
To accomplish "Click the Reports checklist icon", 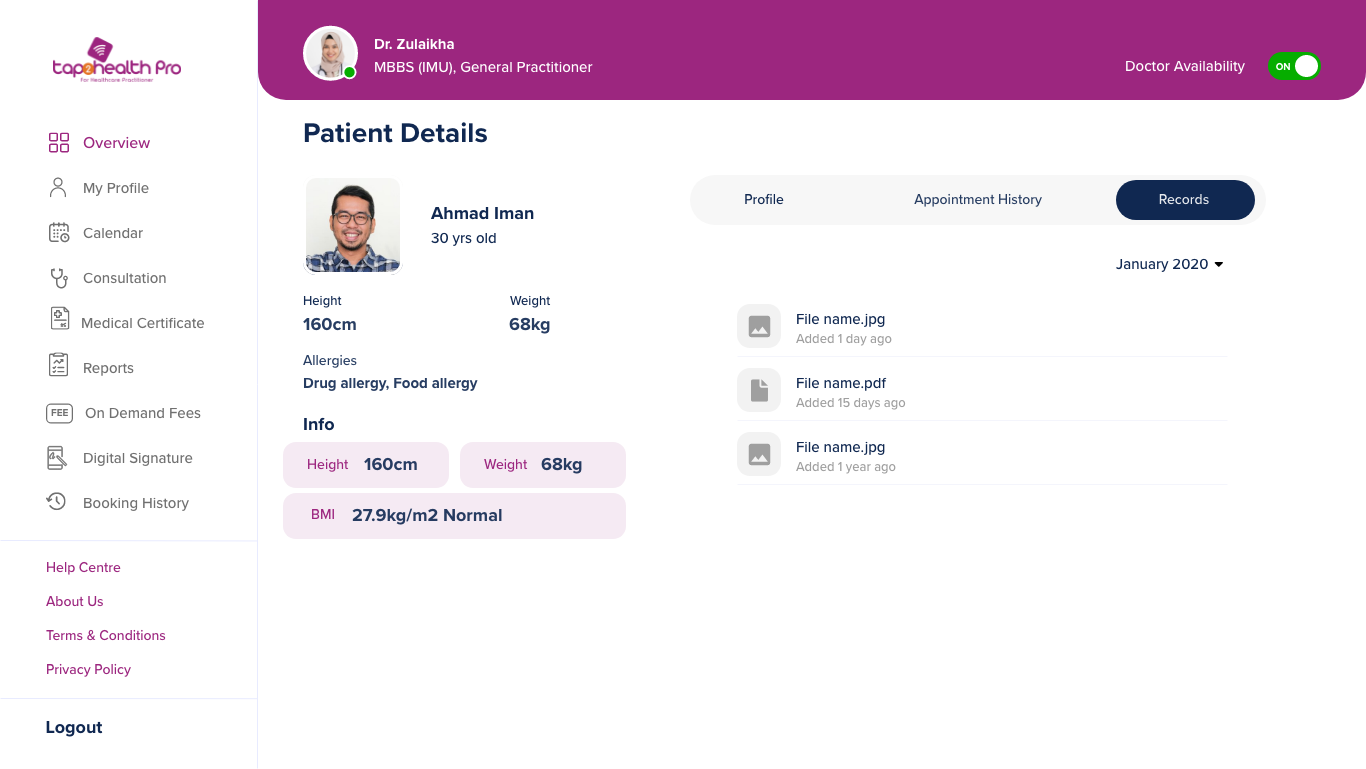I will tap(59, 365).
